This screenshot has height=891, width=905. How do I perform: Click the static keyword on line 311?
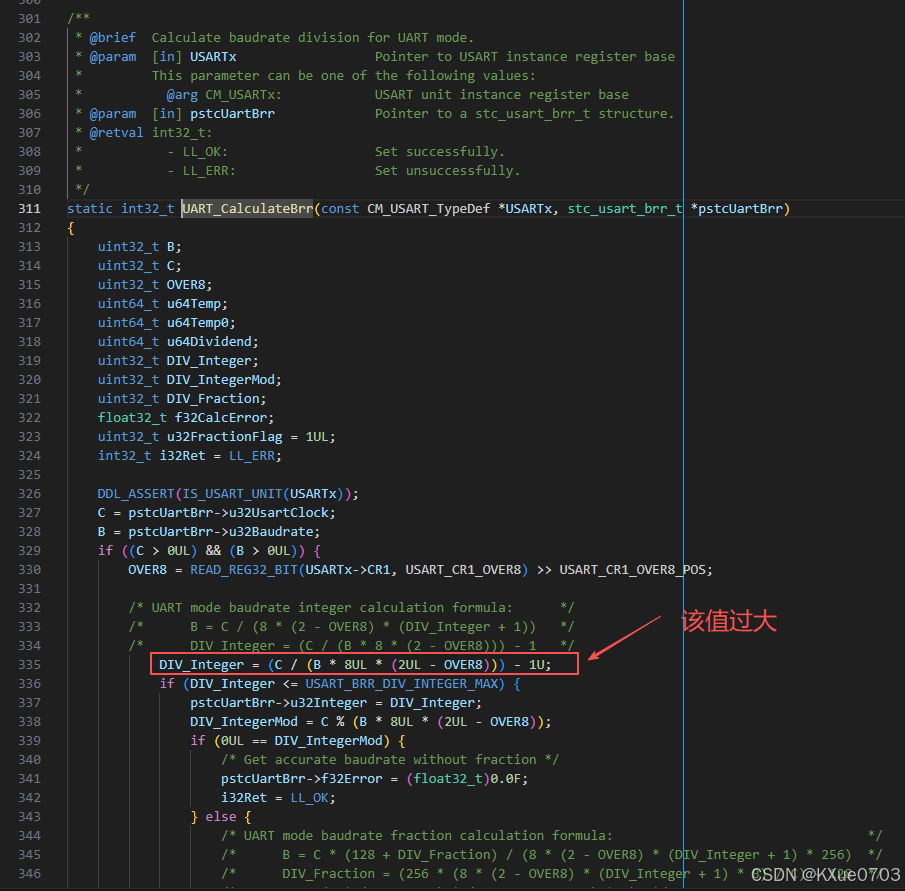[90, 209]
